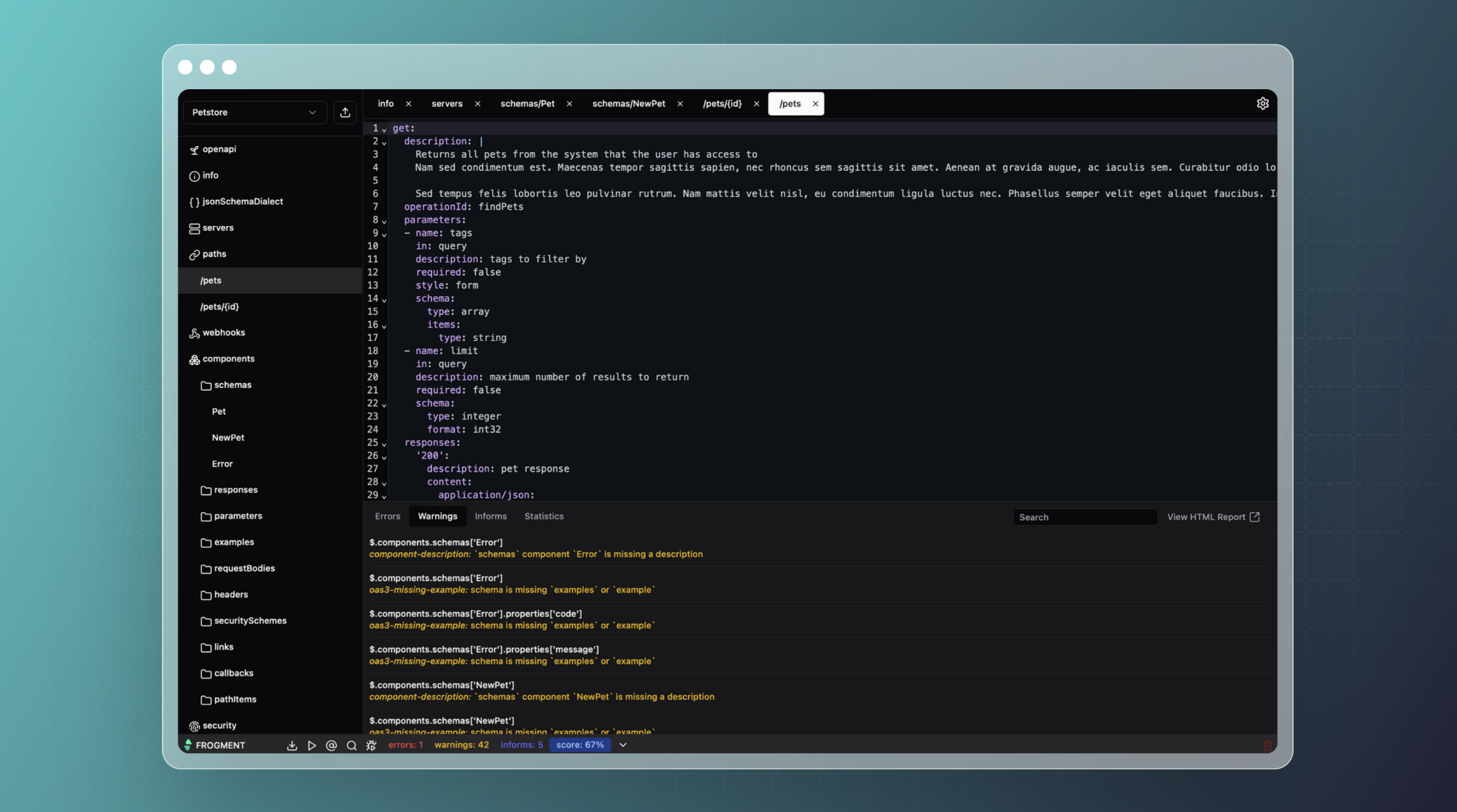Open the Informs results tab

pyautogui.click(x=491, y=516)
